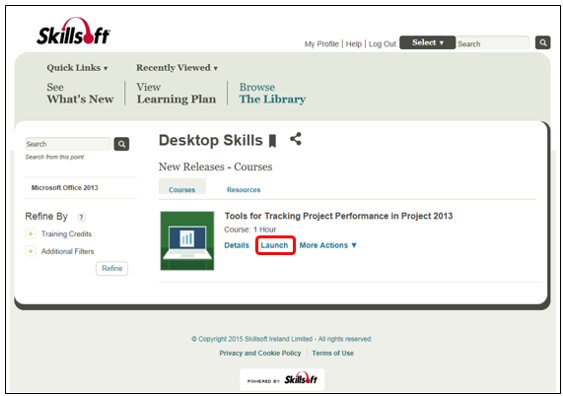Open the Terms of Use link

[x=333, y=353]
